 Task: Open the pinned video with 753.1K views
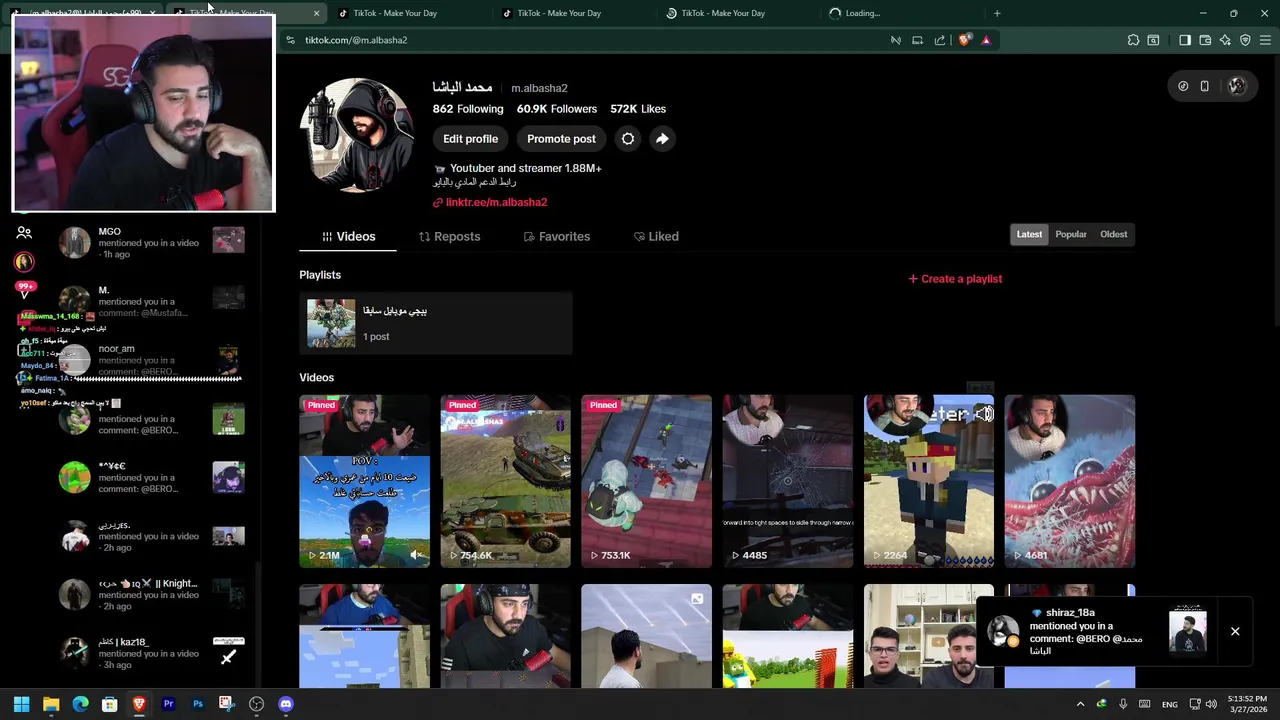(x=646, y=481)
